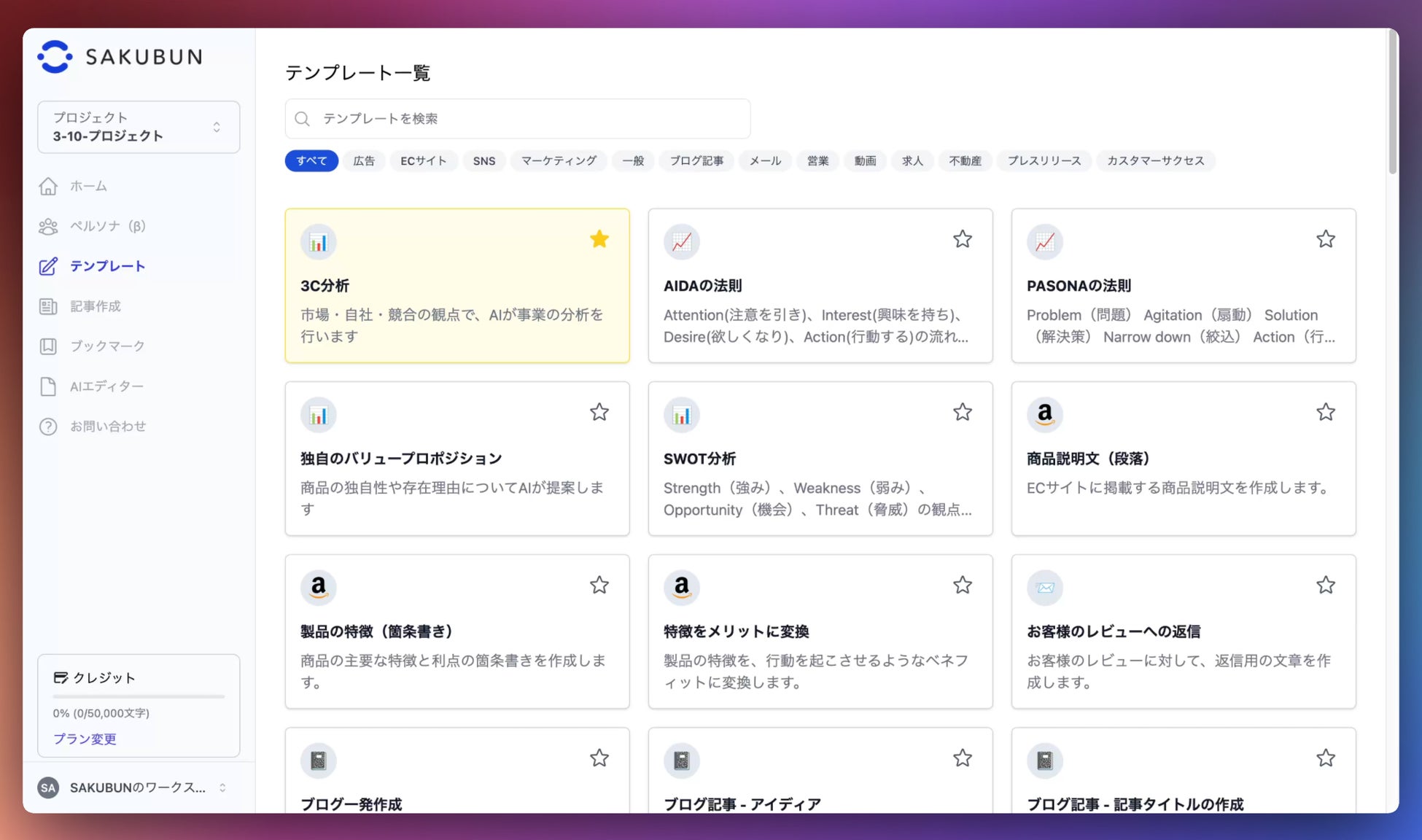The image size is (1422, 840).
Task: Favorite the SWOT分析 template star
Action: pyautogui.click(x=963, y=412)
